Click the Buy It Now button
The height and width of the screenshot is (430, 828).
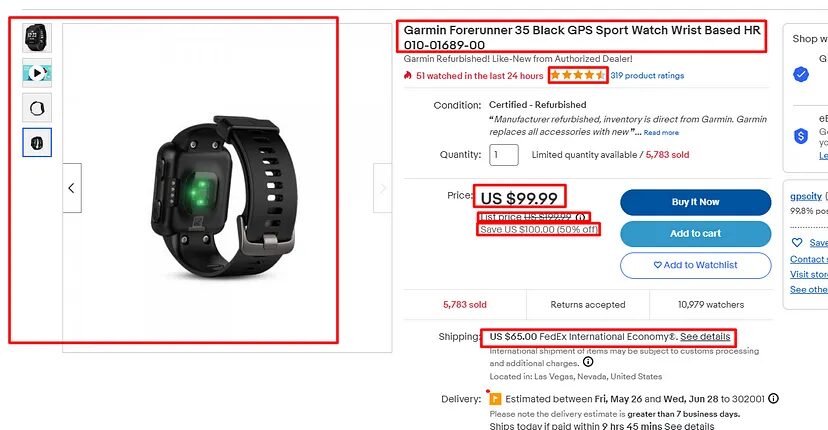[x=695, y=202]
